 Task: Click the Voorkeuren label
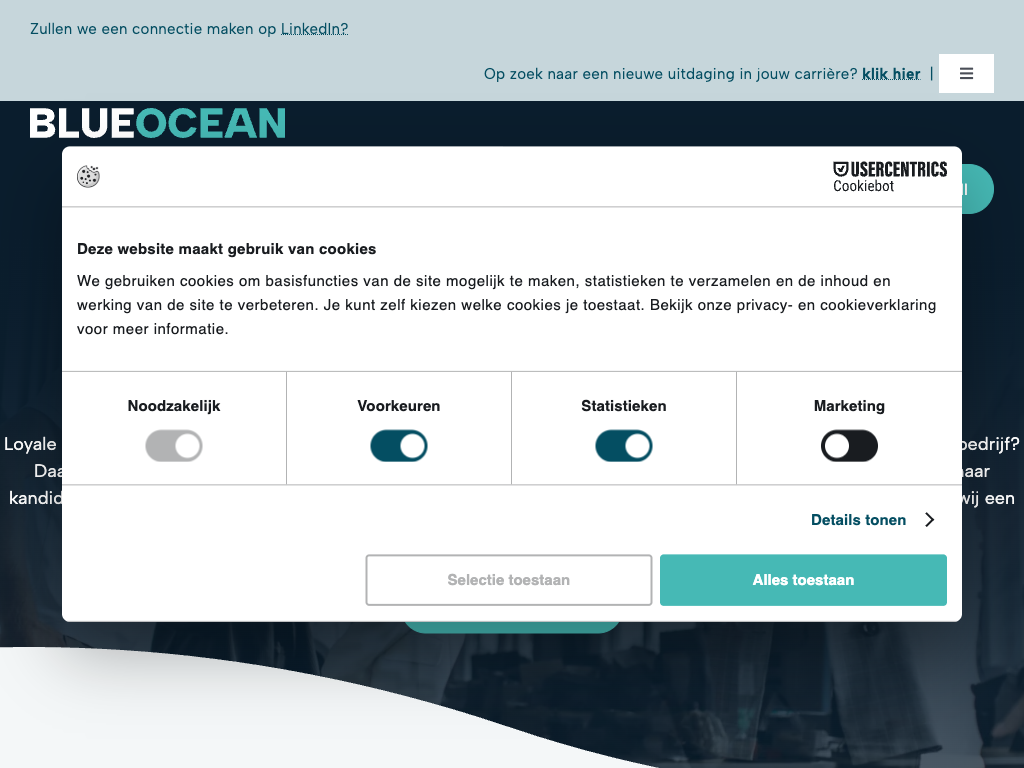(399, 406)
